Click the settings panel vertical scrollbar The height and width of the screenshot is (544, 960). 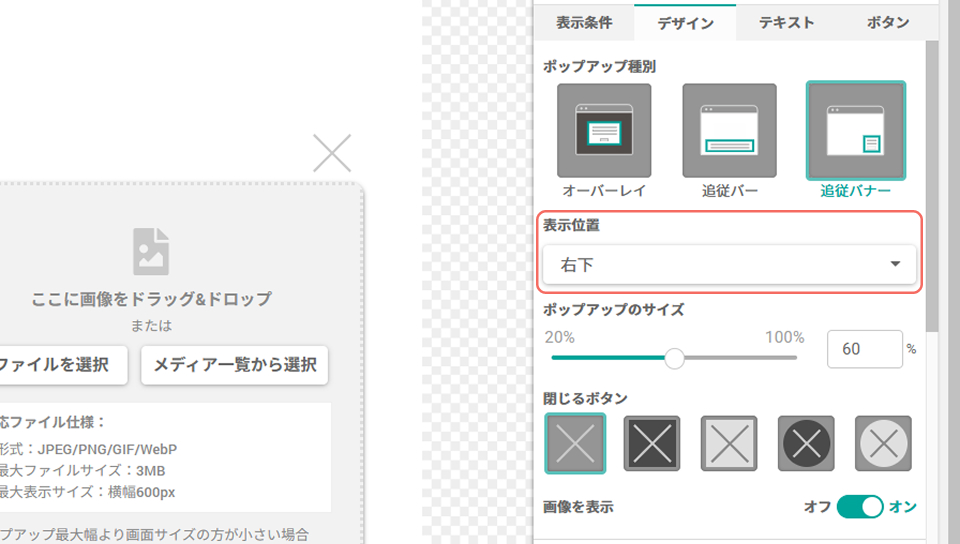[x=932, y=187]
